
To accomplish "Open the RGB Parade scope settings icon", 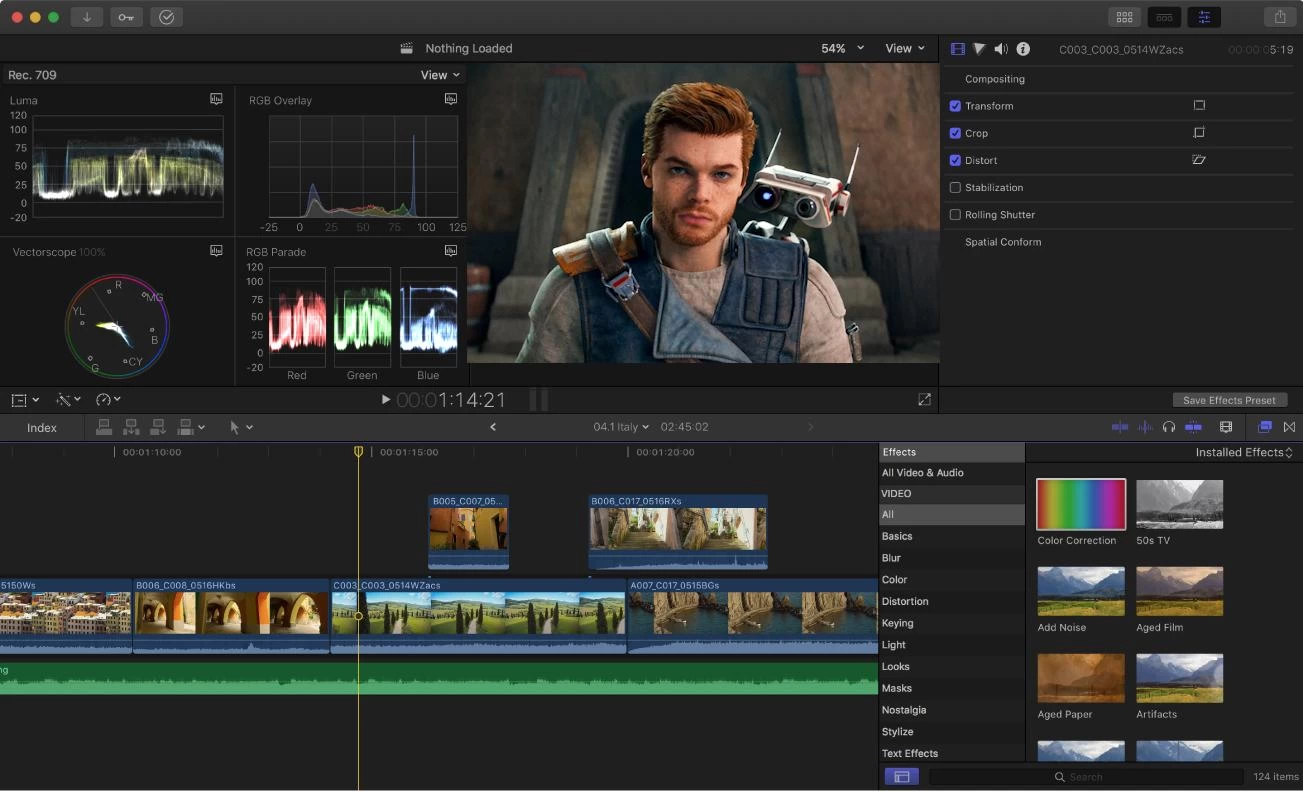I will (x=451, y=251).
